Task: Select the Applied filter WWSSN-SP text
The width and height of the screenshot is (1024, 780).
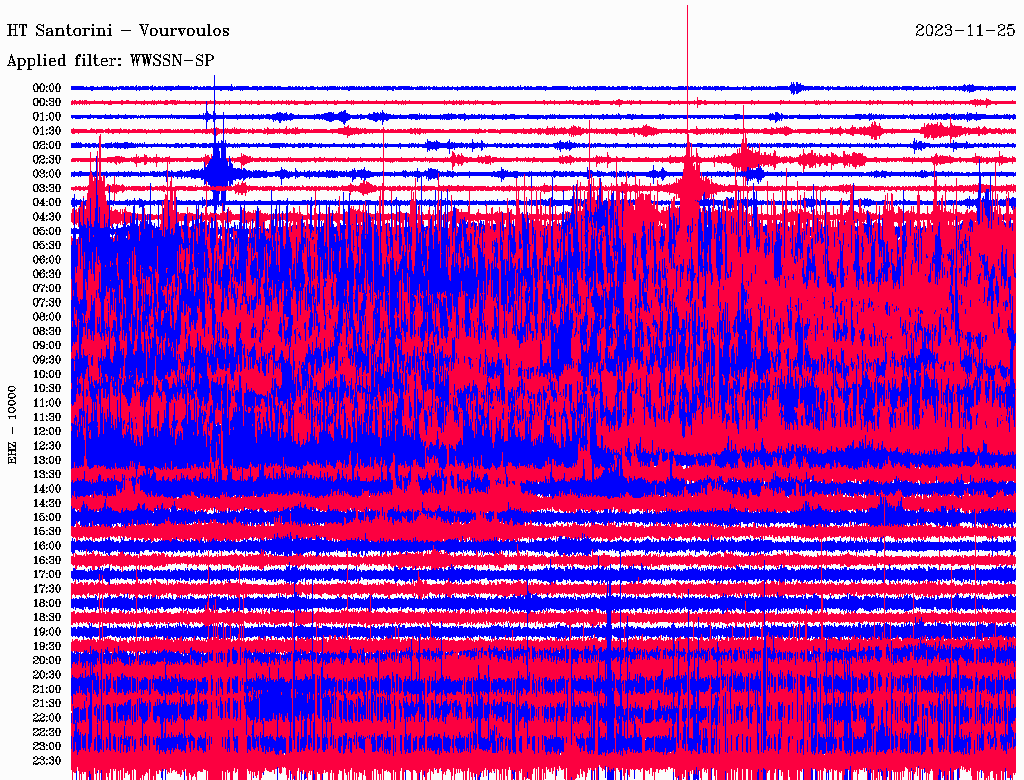Action: 110,61
